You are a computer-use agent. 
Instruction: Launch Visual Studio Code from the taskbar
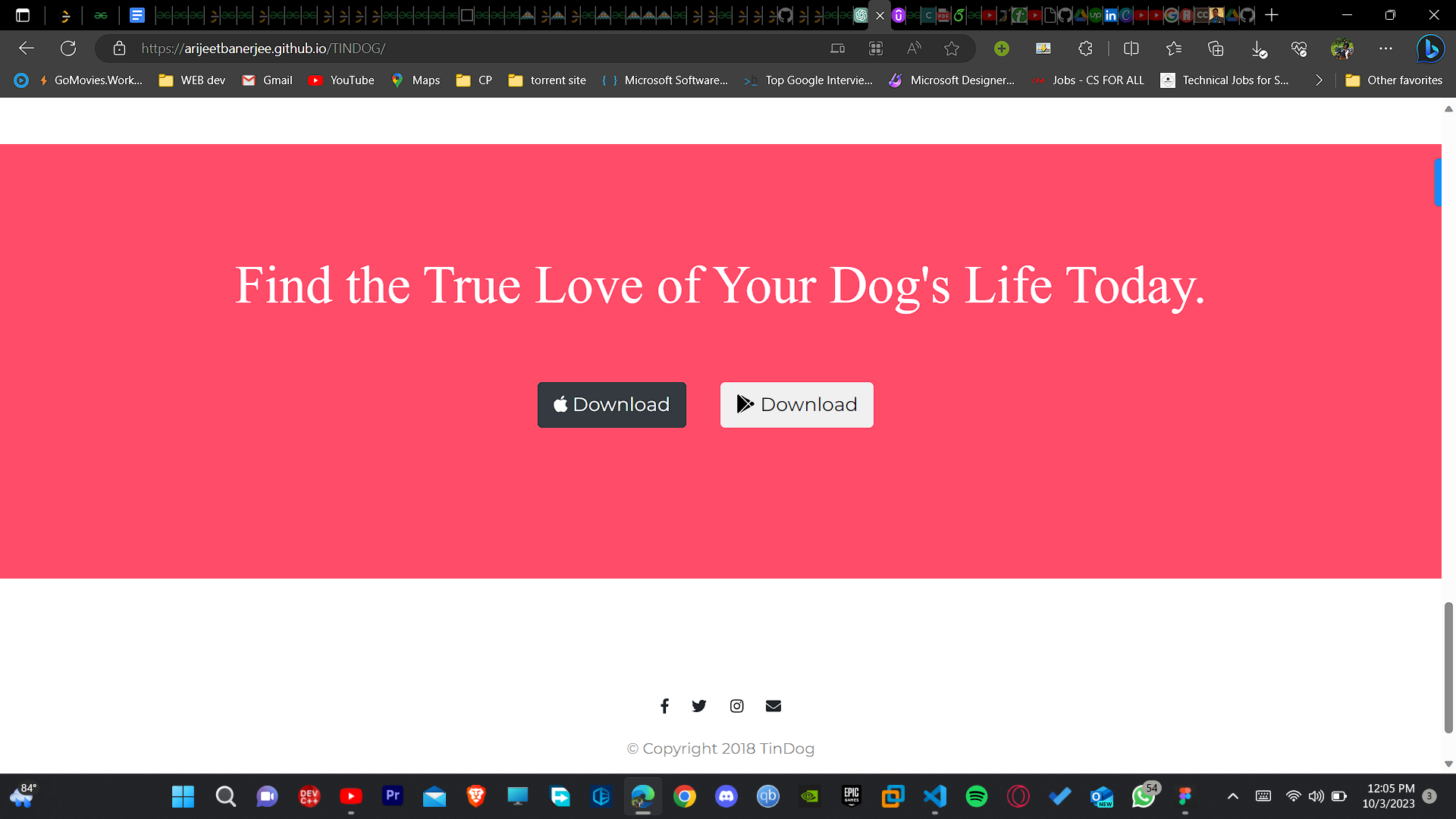(x=934, y=797)
